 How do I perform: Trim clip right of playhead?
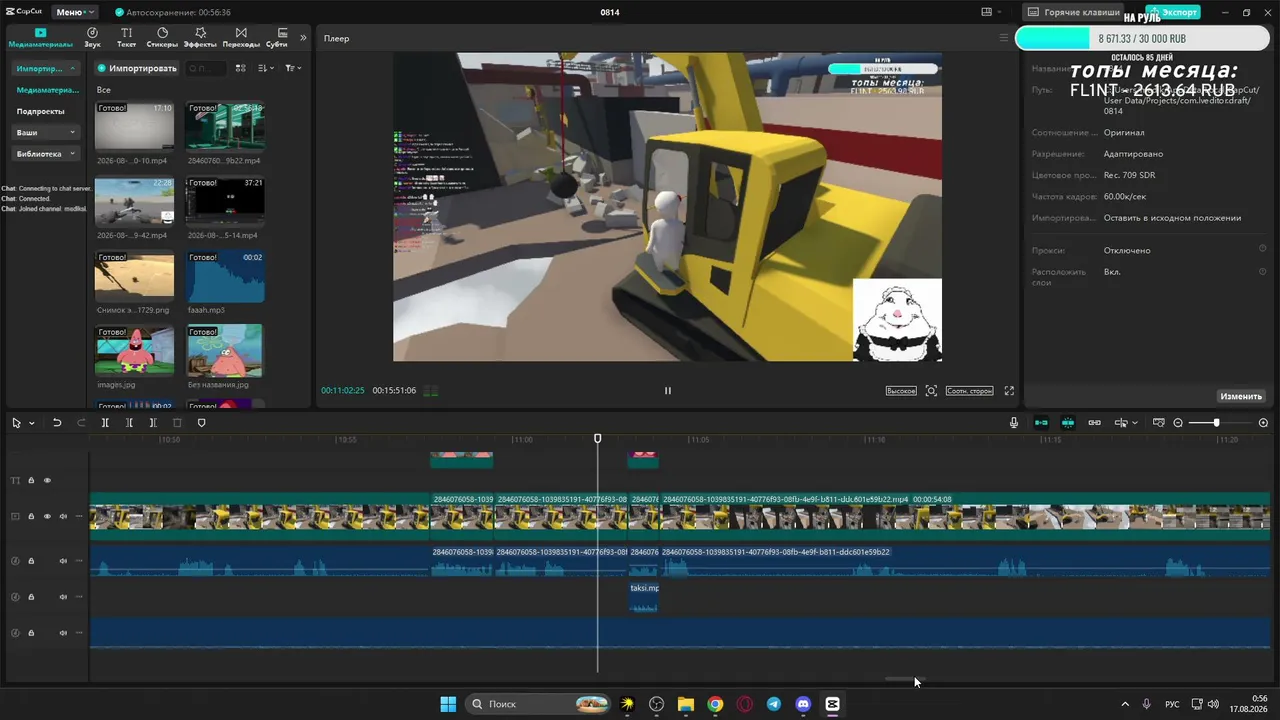tap(153, 423)
